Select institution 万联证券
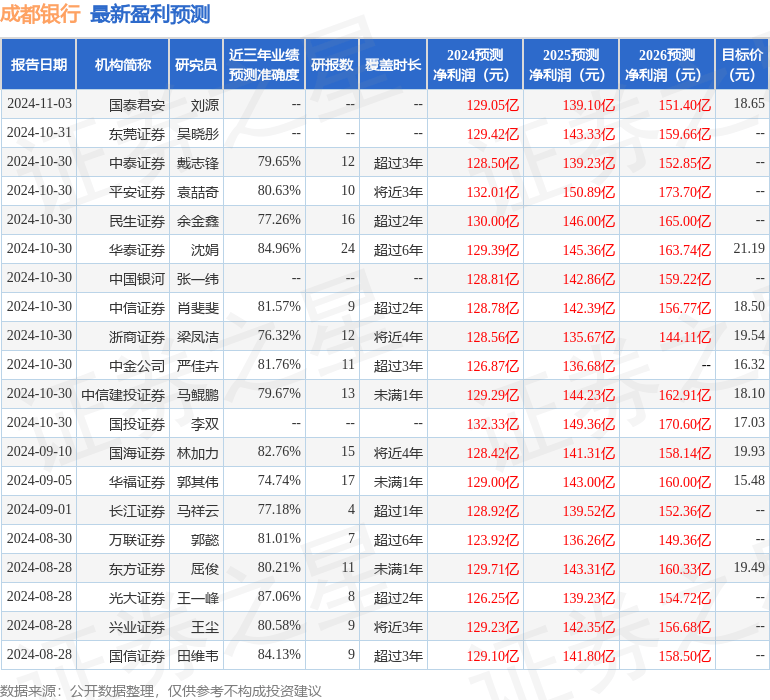Viewport: 770px width, 700px height. click(137, 539)
